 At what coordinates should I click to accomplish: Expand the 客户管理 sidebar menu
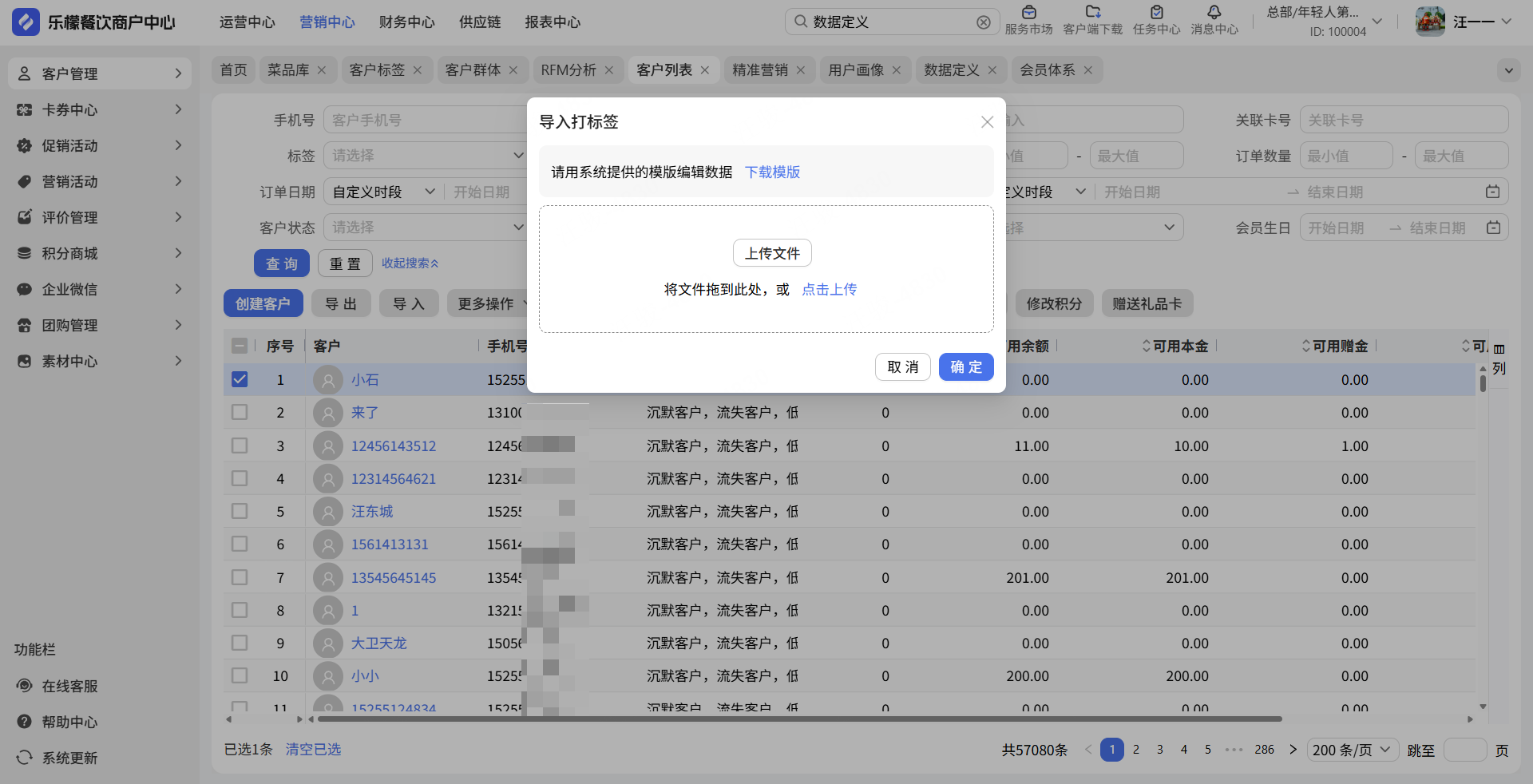pyautogui.click(x=100, y=73)
